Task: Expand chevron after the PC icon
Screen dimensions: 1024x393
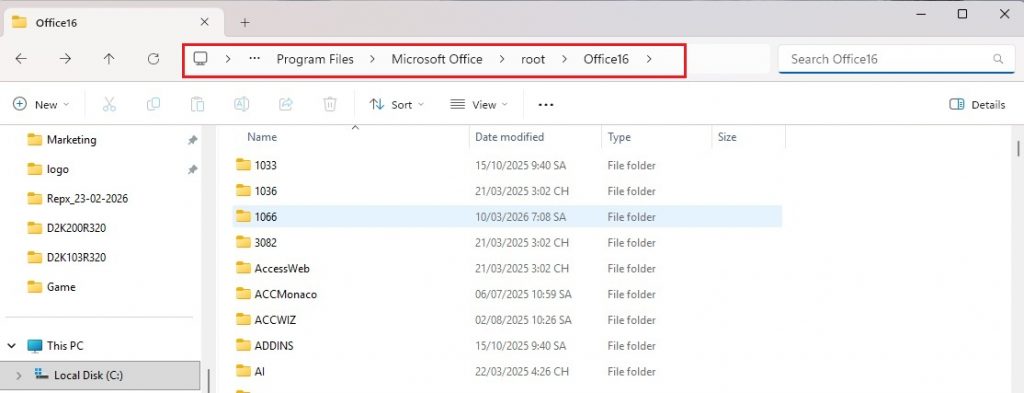Action: click(228, 59)
